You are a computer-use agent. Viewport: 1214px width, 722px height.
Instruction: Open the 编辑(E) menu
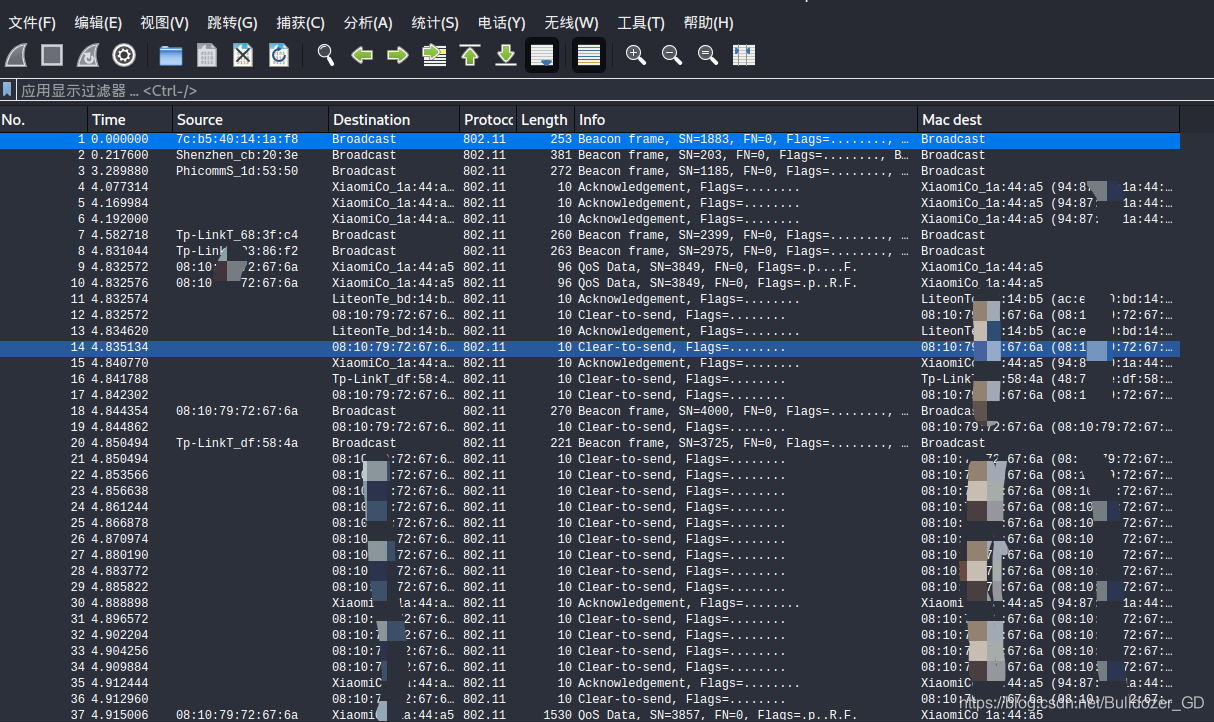click(98, 22)
